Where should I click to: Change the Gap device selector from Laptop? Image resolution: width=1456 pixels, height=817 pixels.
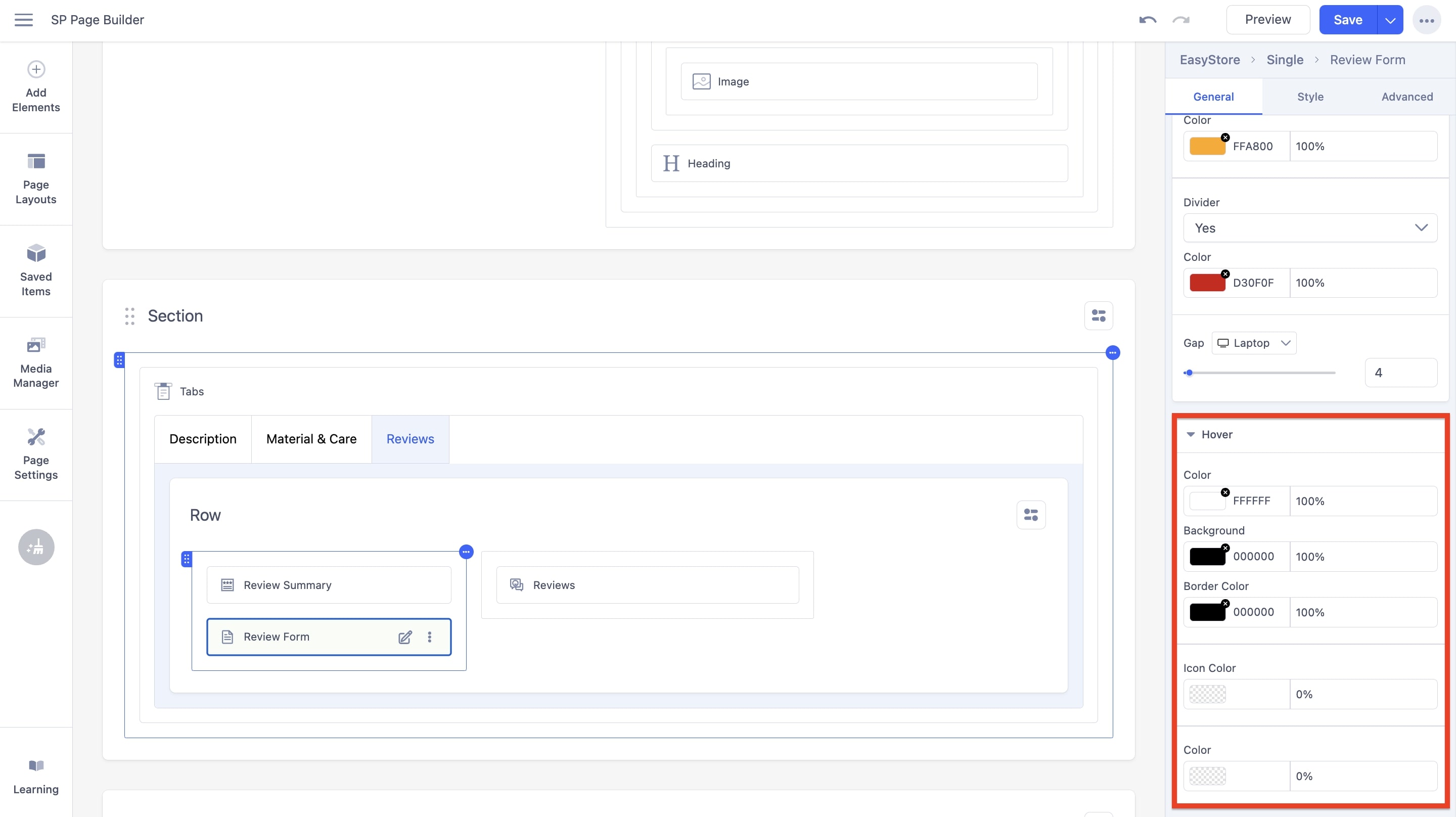point(1254,343)
